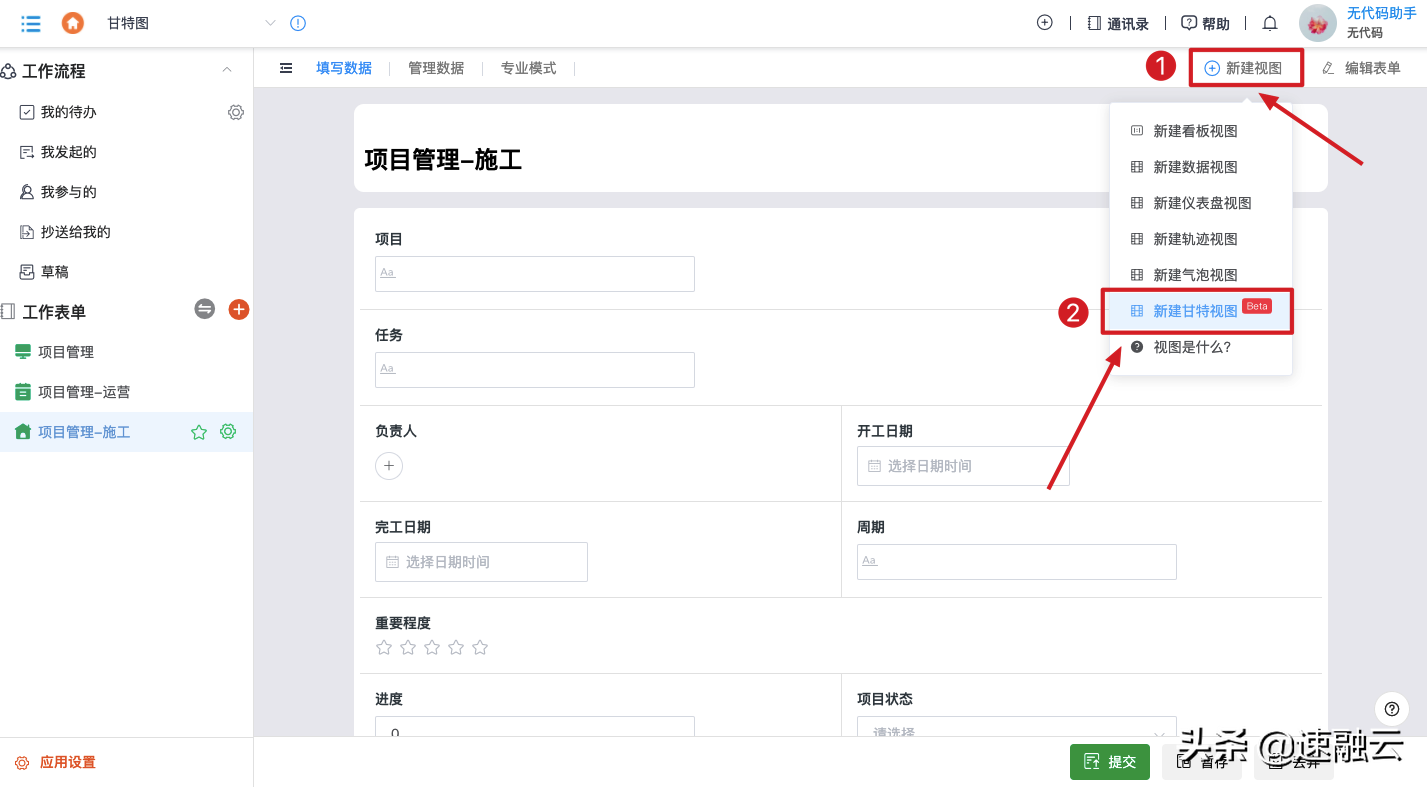Click the sort arrows icon beside 工作表单
The width and height of the screenshot is (1427, 787).
point(204,309)
